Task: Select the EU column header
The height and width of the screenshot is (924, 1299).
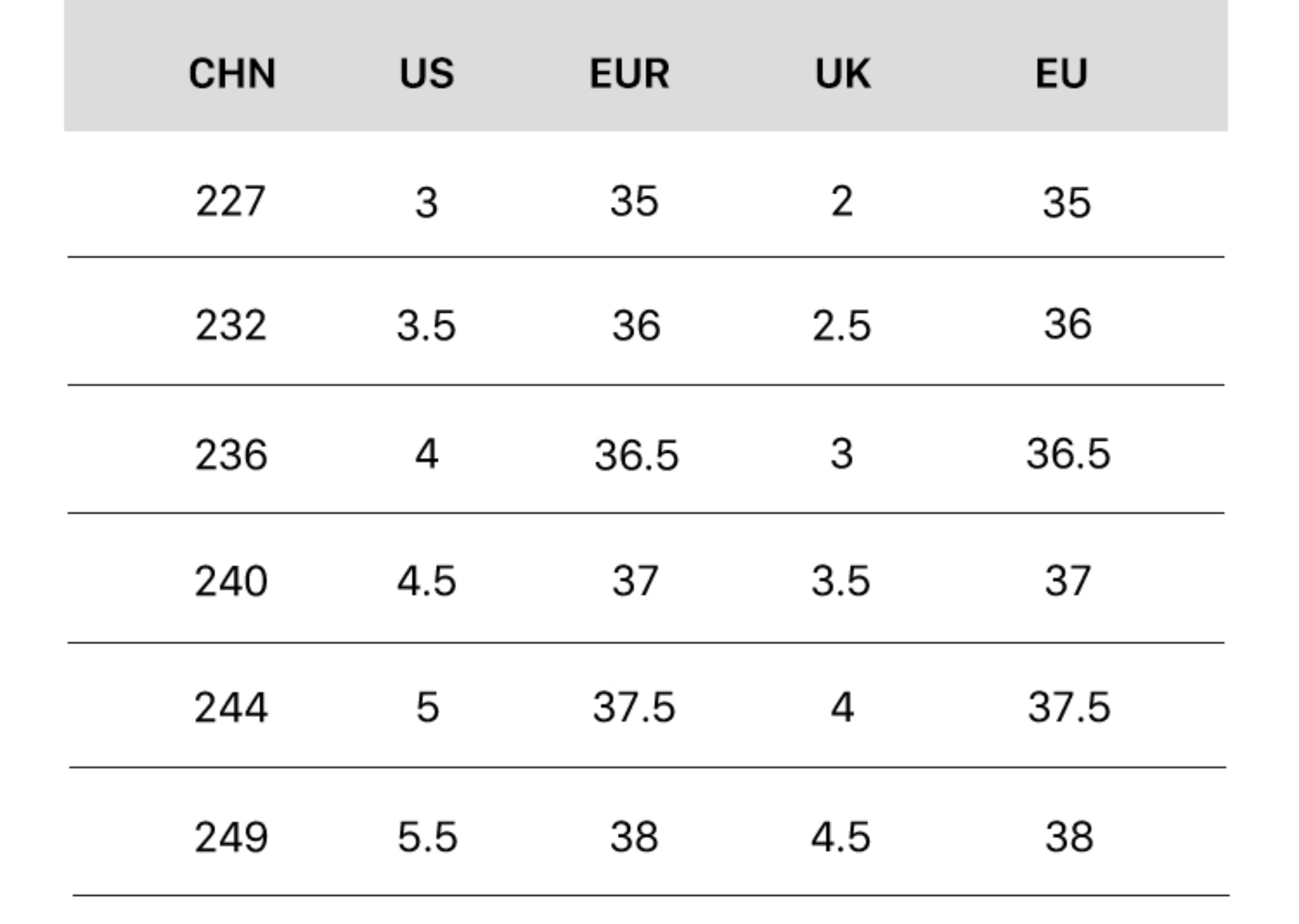Action: [x=1062, y=73]
